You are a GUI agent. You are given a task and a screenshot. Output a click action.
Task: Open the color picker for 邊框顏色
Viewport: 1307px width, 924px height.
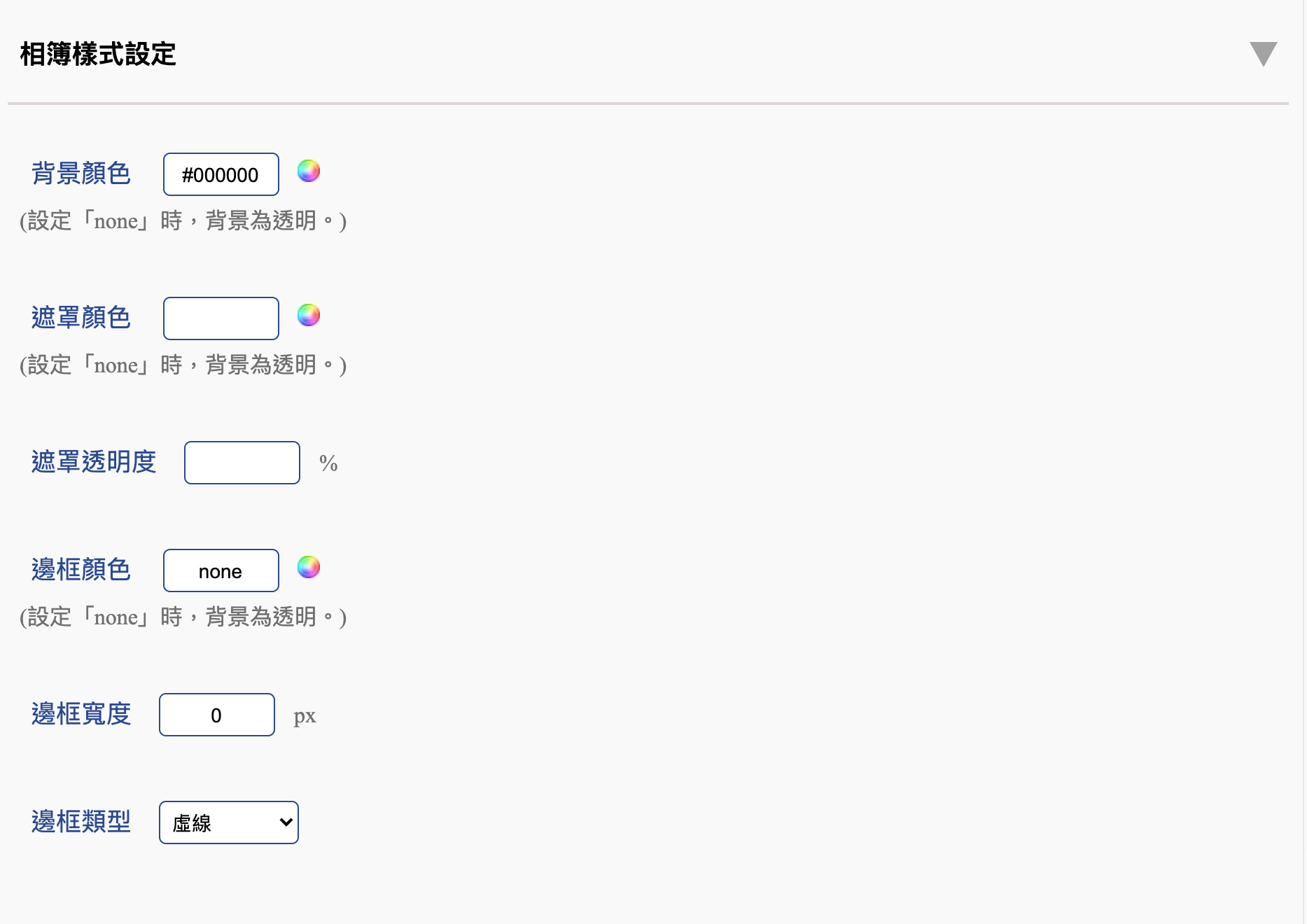pos(309,567)
